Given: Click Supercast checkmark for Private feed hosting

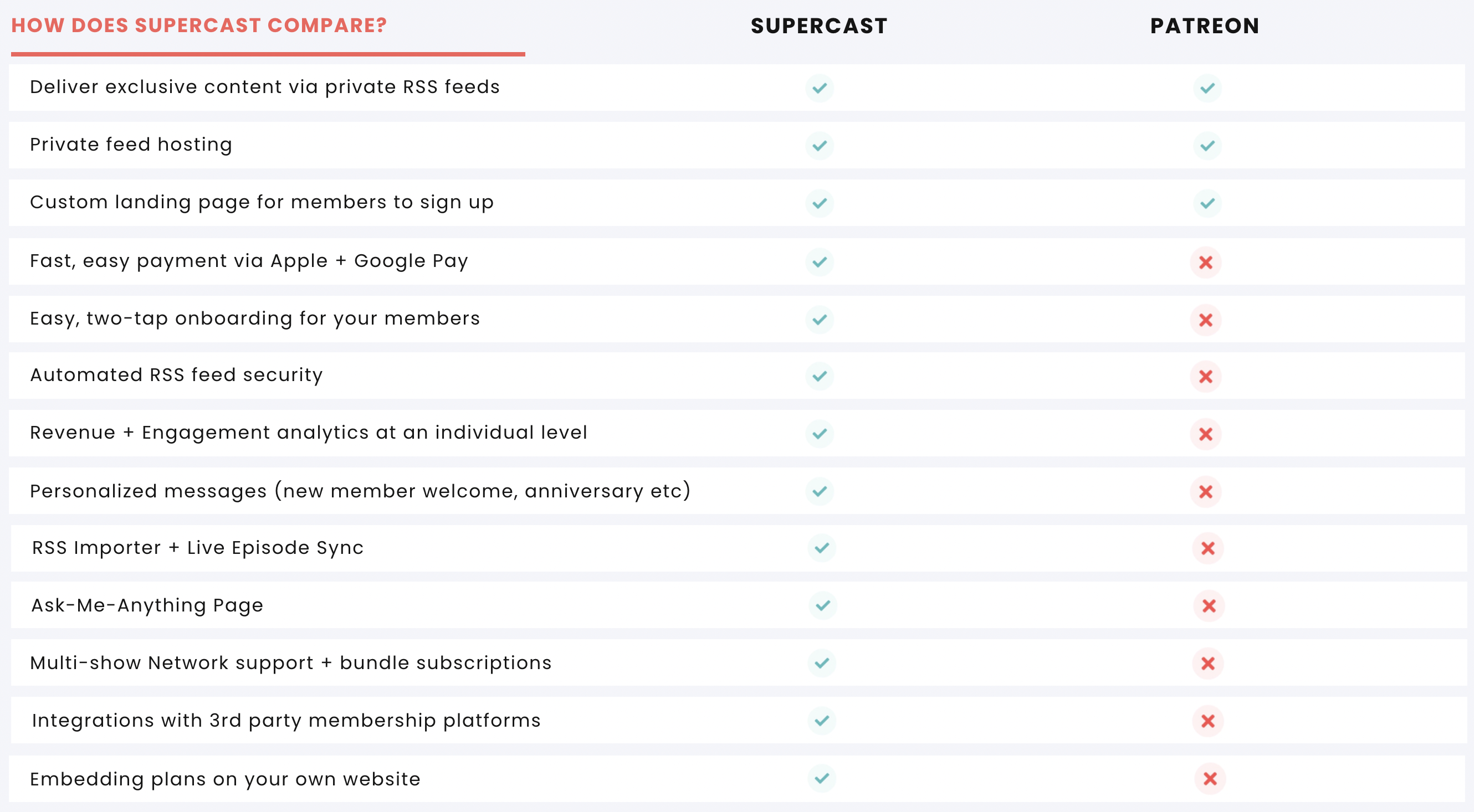Looking at the screenshot, I should pos(820,146).
